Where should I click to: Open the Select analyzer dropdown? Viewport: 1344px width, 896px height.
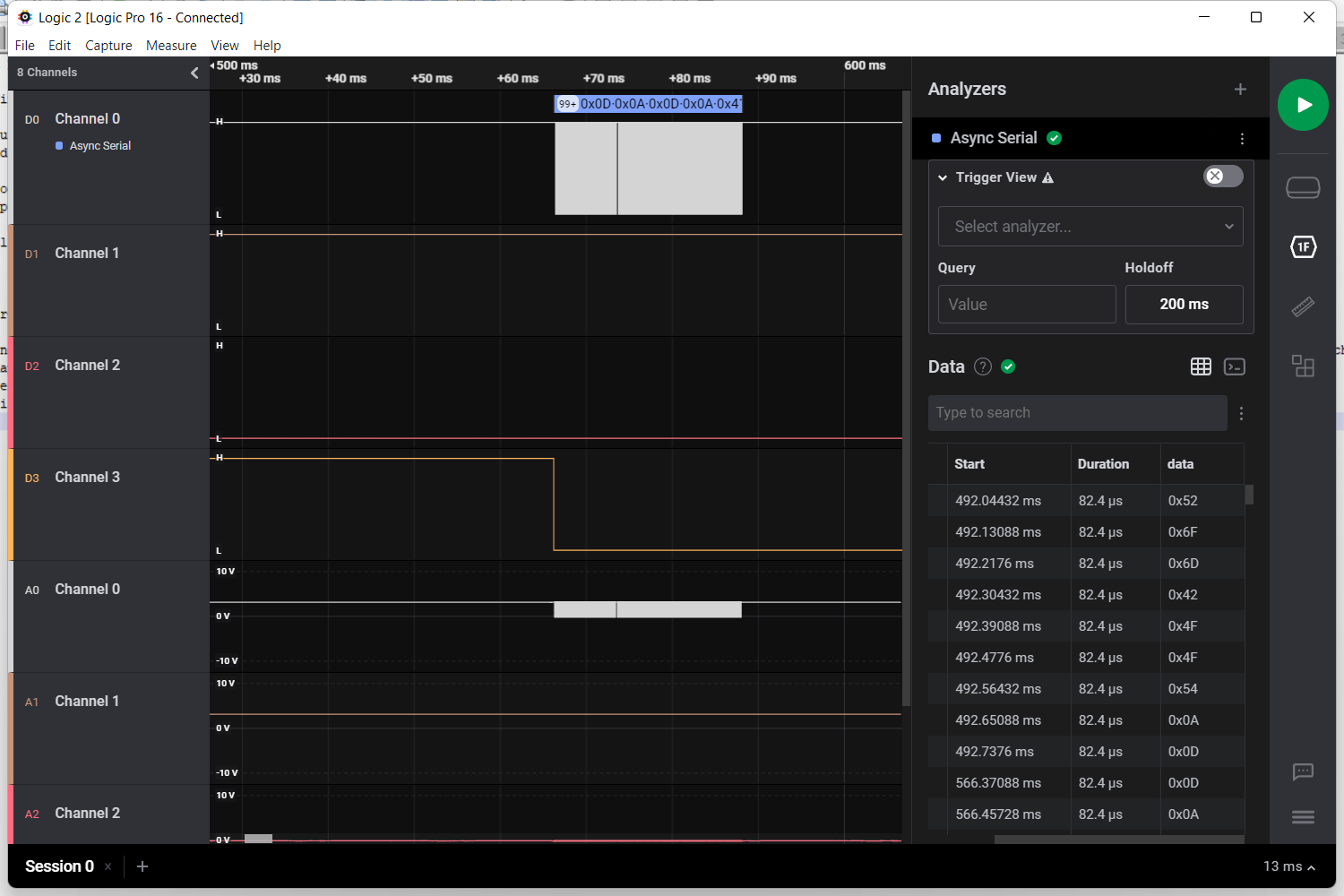(1090, 227)
